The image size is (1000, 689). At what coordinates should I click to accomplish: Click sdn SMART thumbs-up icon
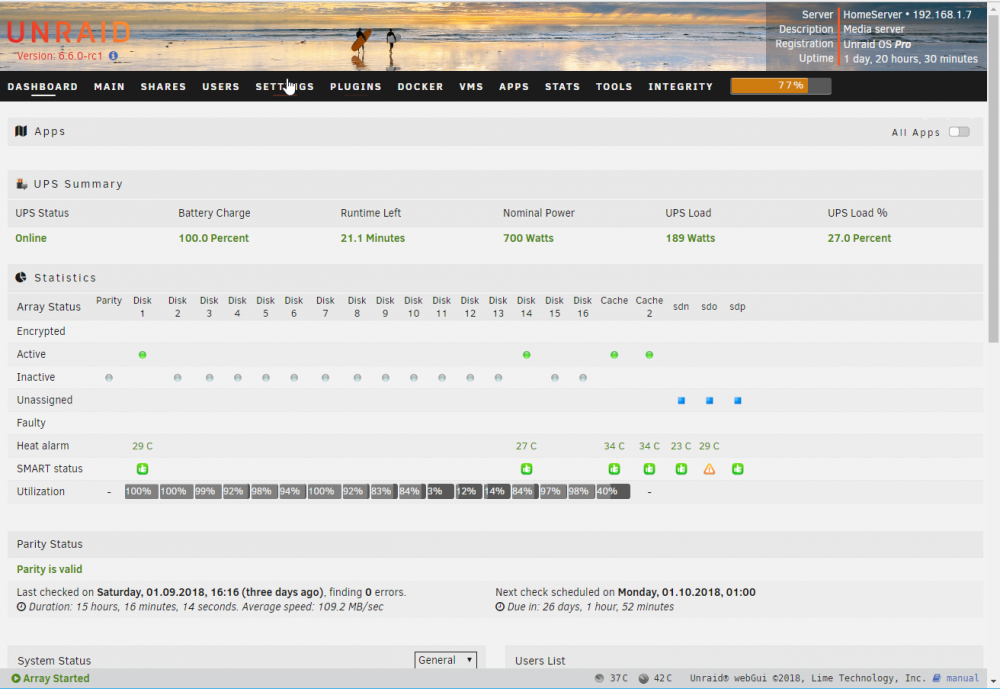click(681, 469)
